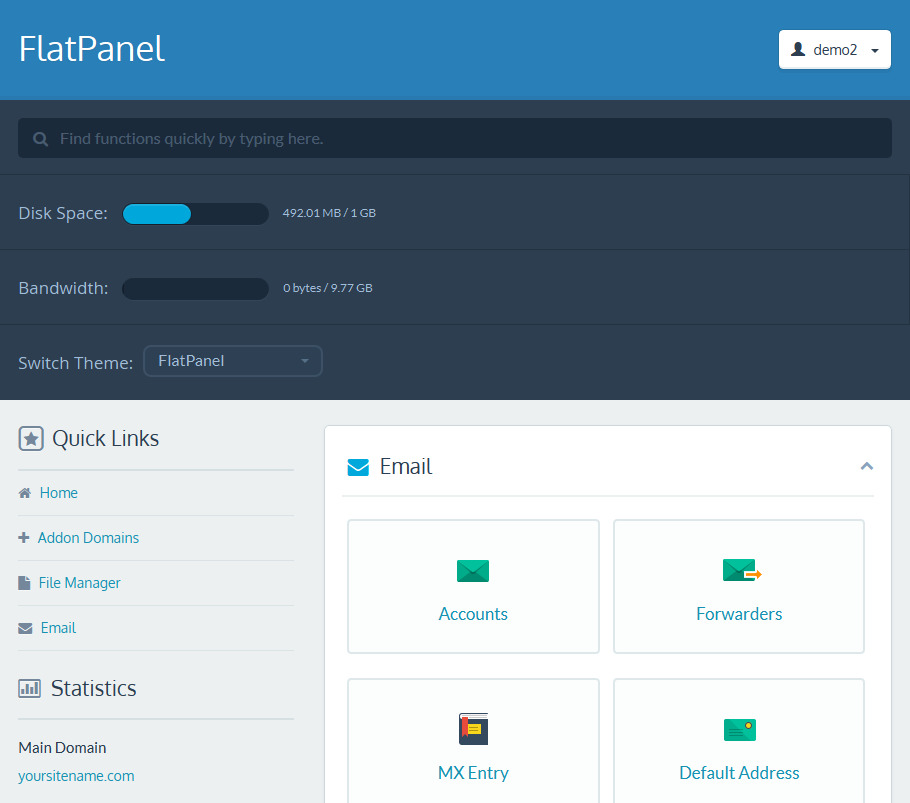Open yoursitename.com main domain link
910x803 pixels.
coord(76,776)
